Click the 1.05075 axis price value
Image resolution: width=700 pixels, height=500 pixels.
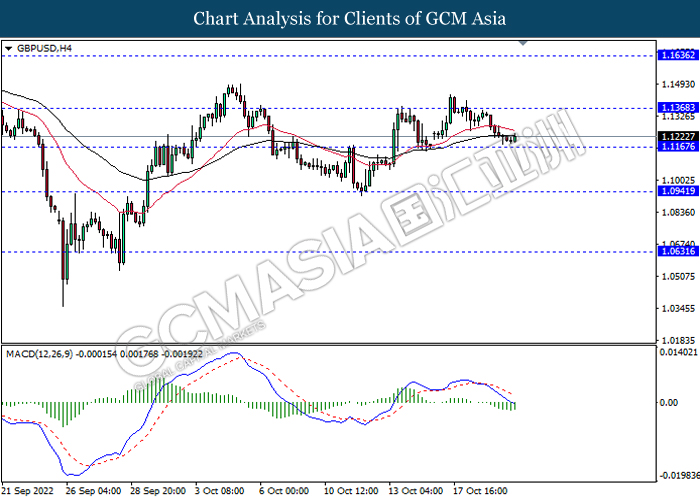[x=679, y=277]
